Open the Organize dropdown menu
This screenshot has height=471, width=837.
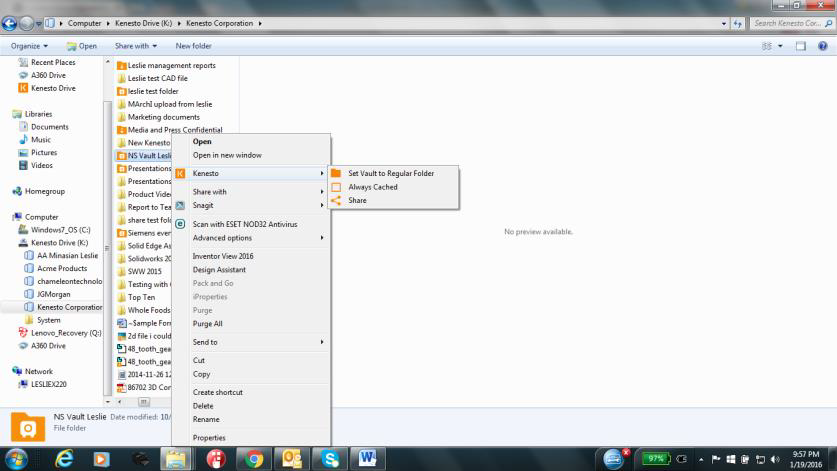29,46
